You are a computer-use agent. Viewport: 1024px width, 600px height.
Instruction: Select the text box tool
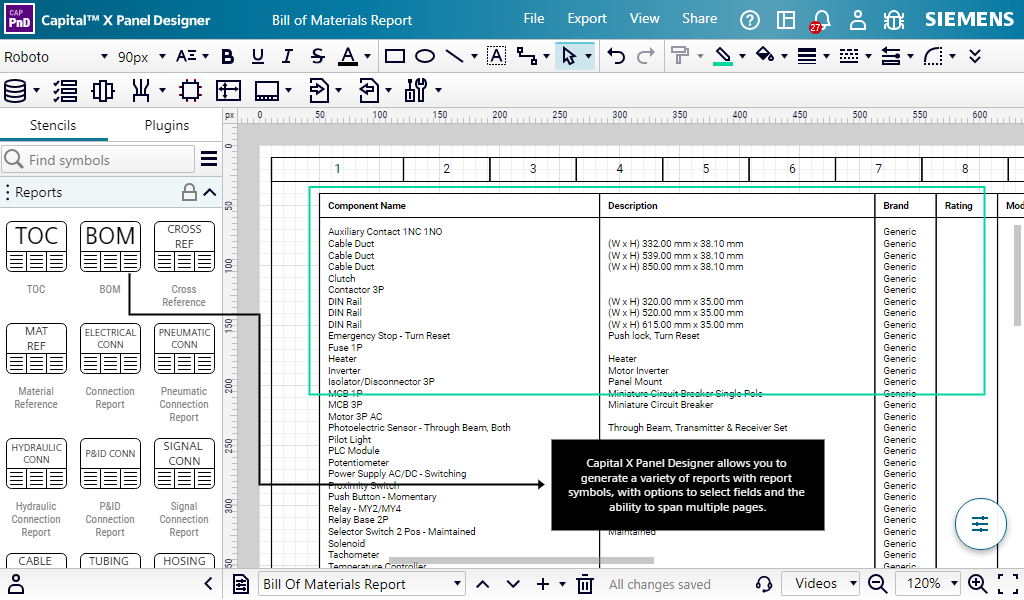click(x=496, y=57)
